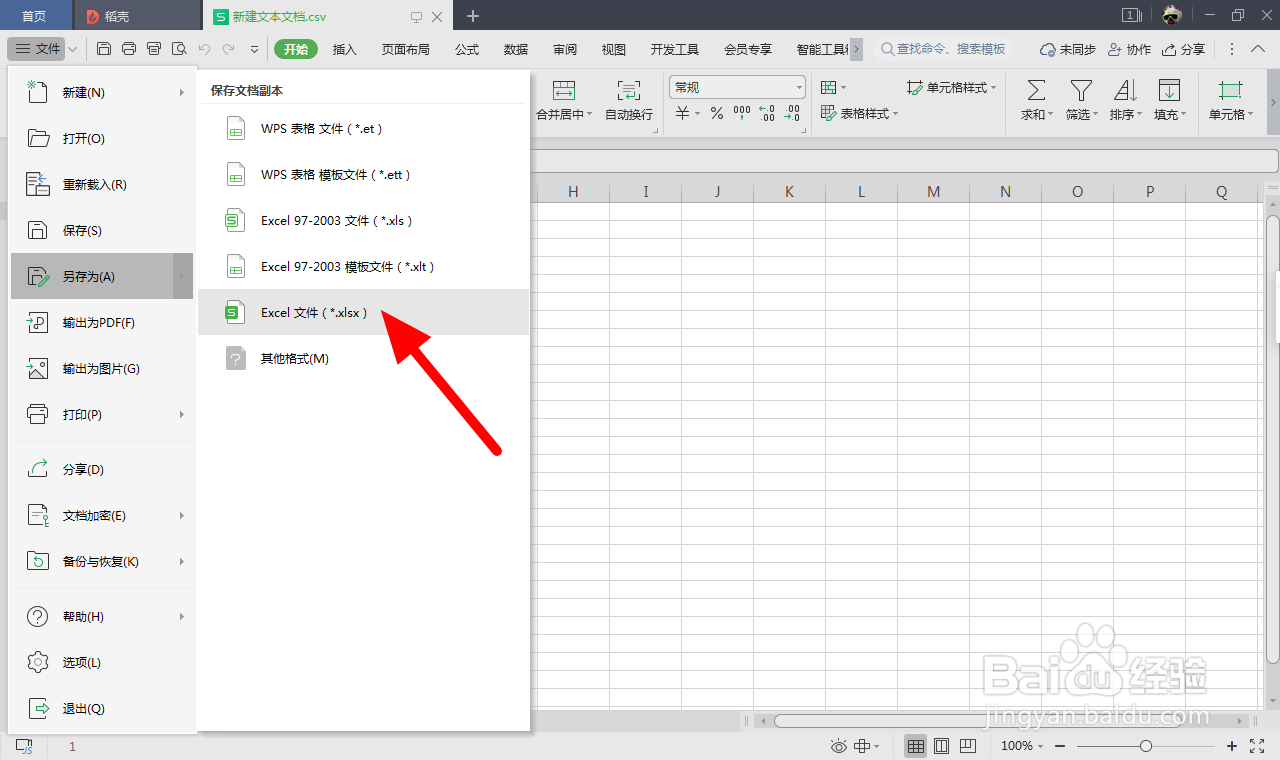Viewport: 1280px width, 760px height.
Task: Choose 其他格式(M) option
Action: click(364, 359)
